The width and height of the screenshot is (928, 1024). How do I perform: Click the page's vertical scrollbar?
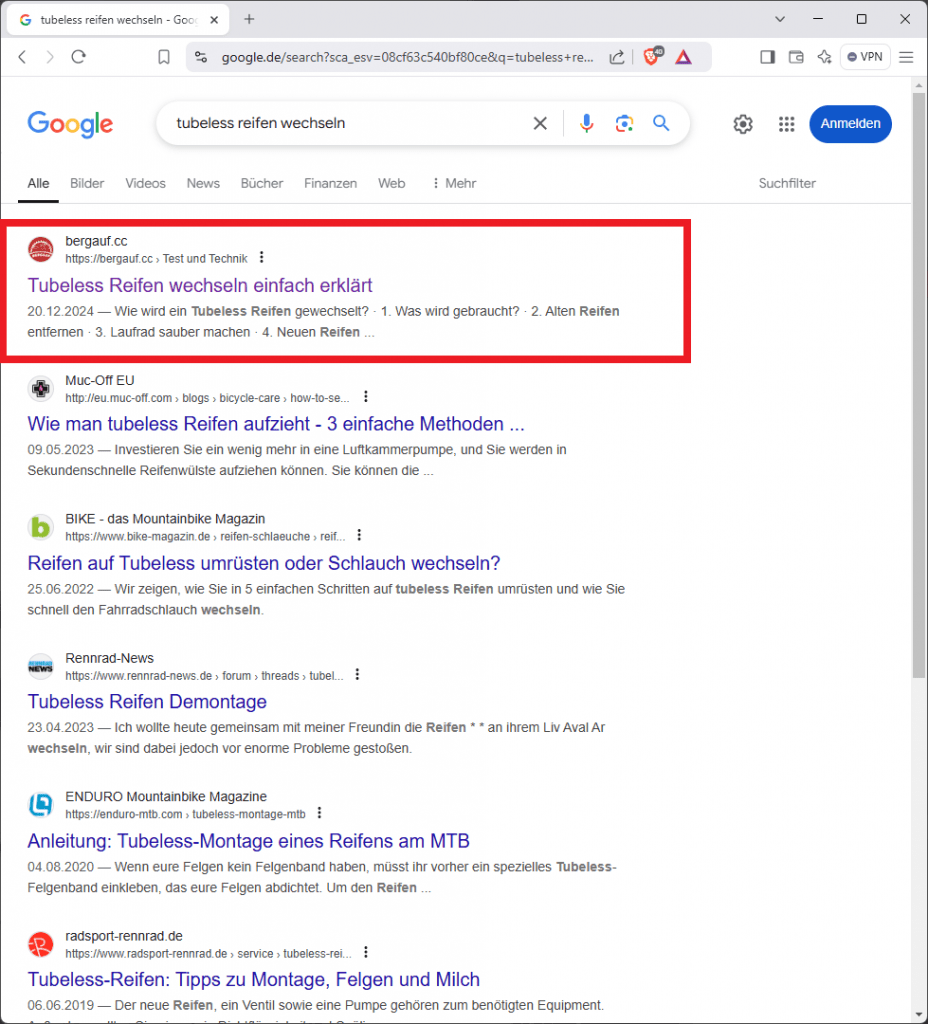click(919, 400)
